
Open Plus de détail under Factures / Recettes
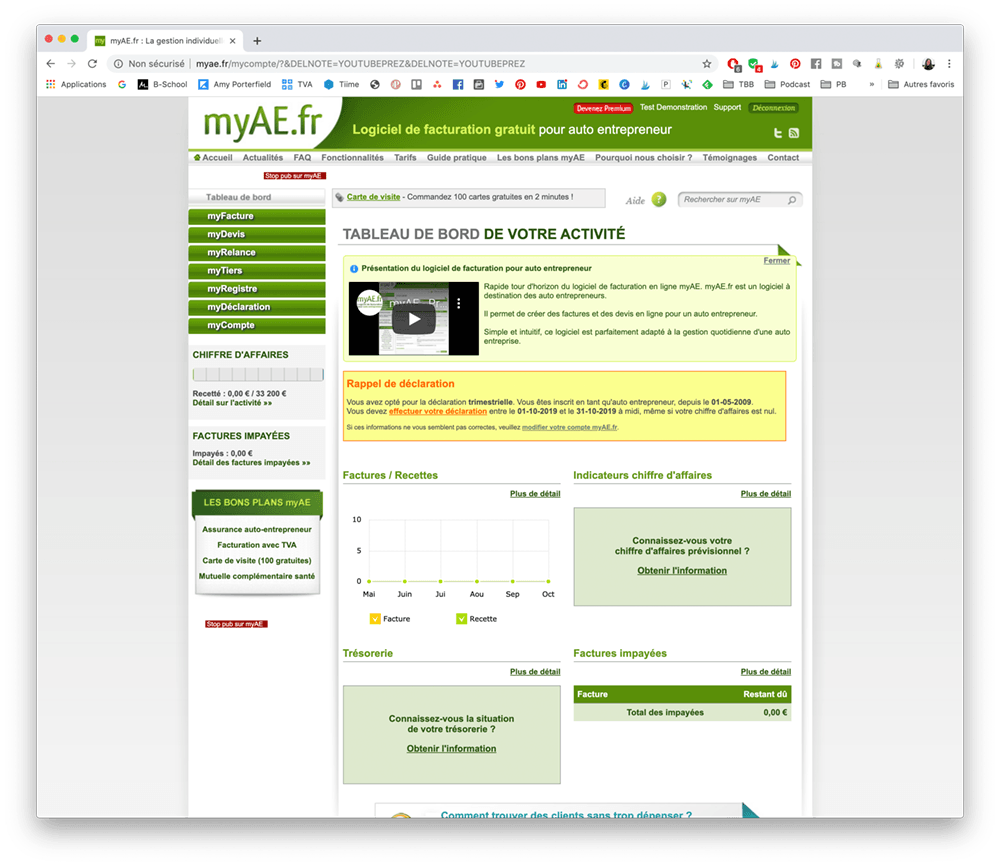click(535, 494)
